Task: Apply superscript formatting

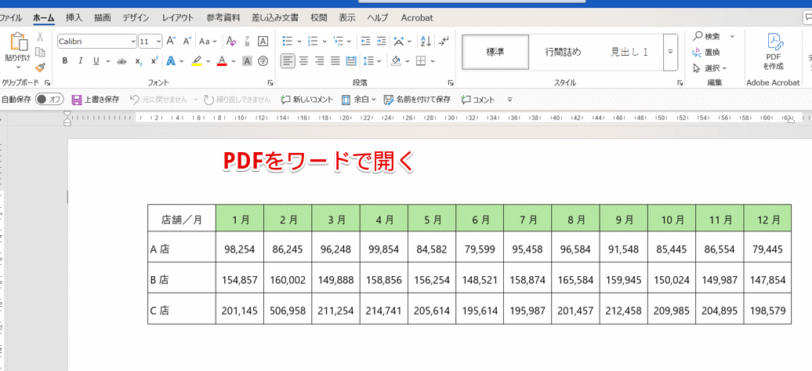Action: (x=154, y=61)
